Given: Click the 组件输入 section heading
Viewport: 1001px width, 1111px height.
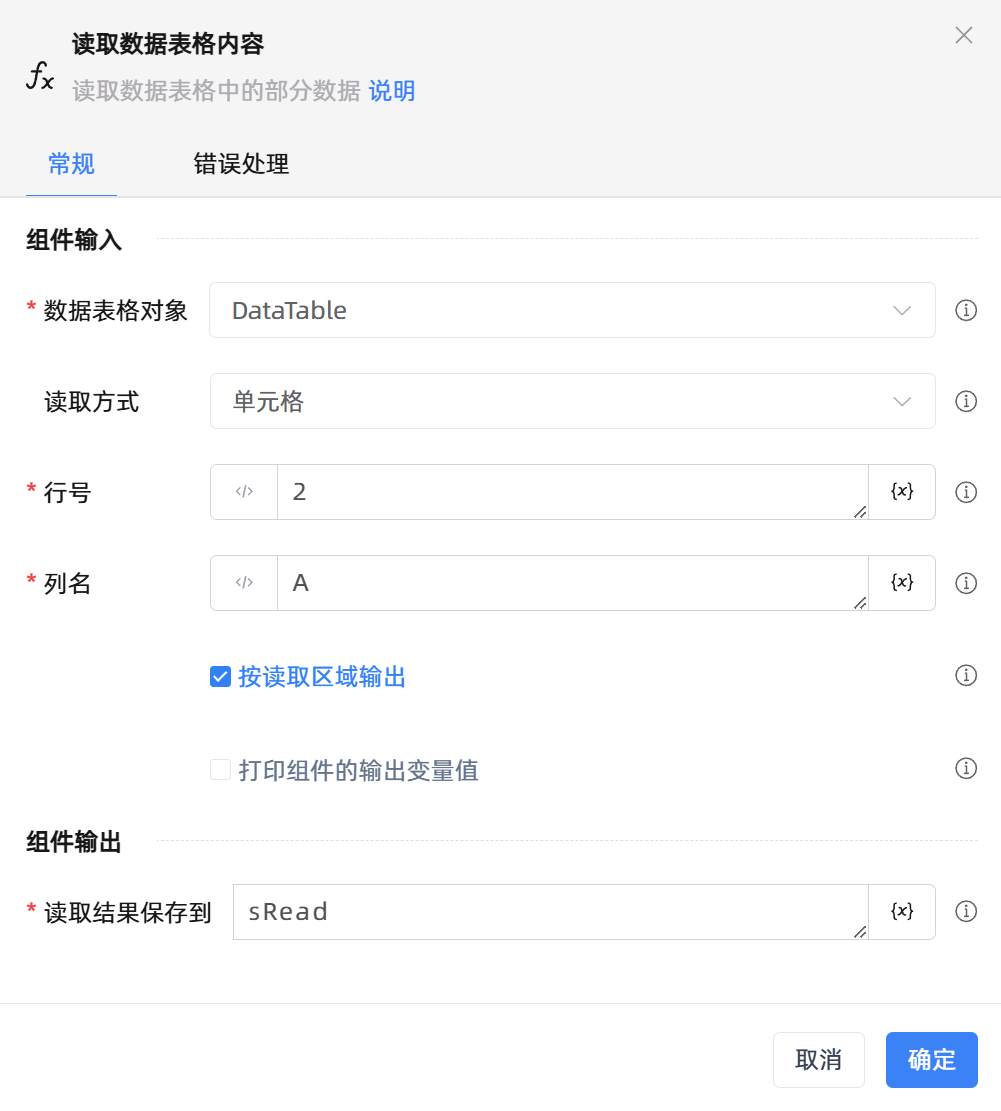Looking at the screenshot, I should click(74, 239).
